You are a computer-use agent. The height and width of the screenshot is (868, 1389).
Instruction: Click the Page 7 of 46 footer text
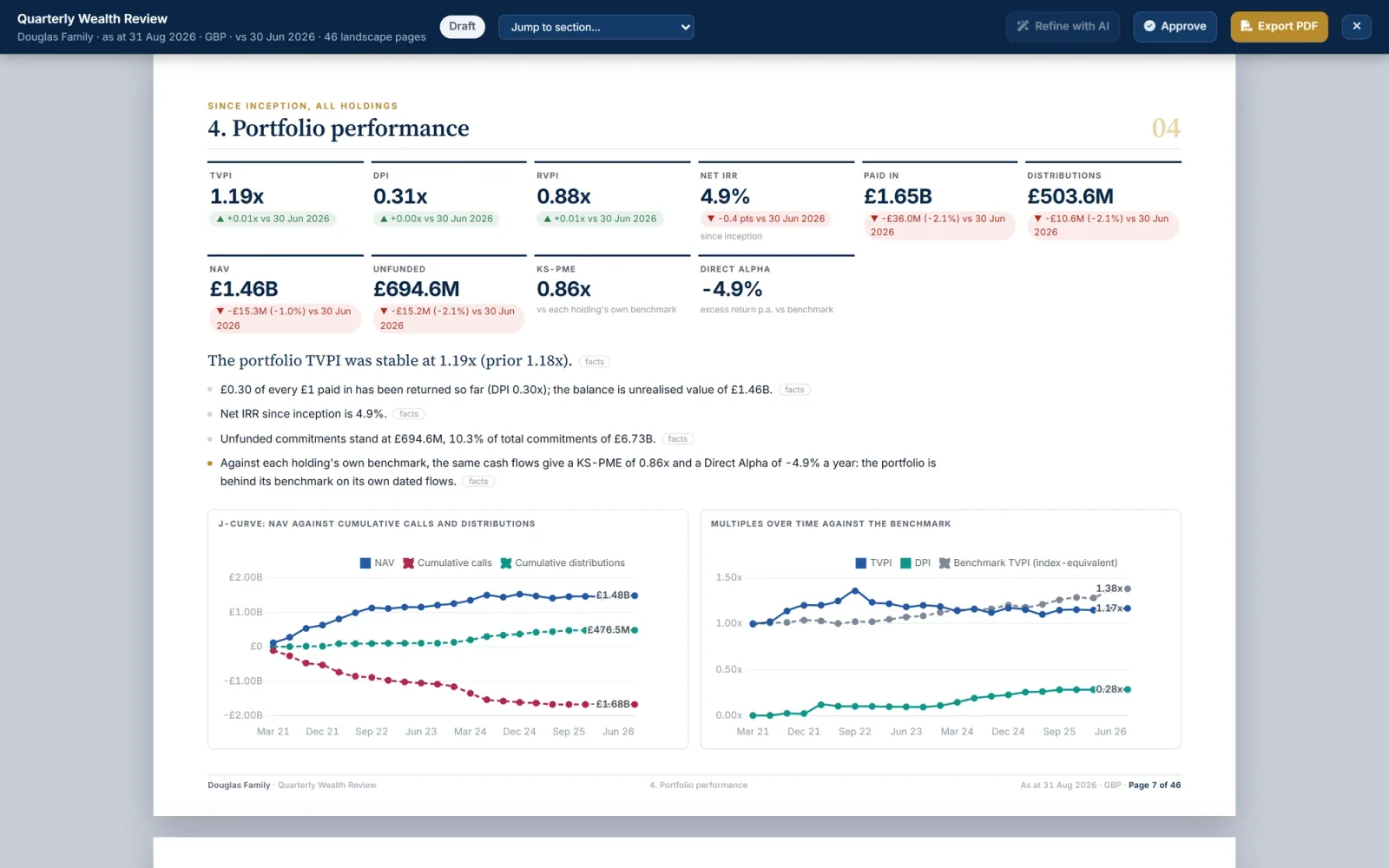pos(1154,786)
